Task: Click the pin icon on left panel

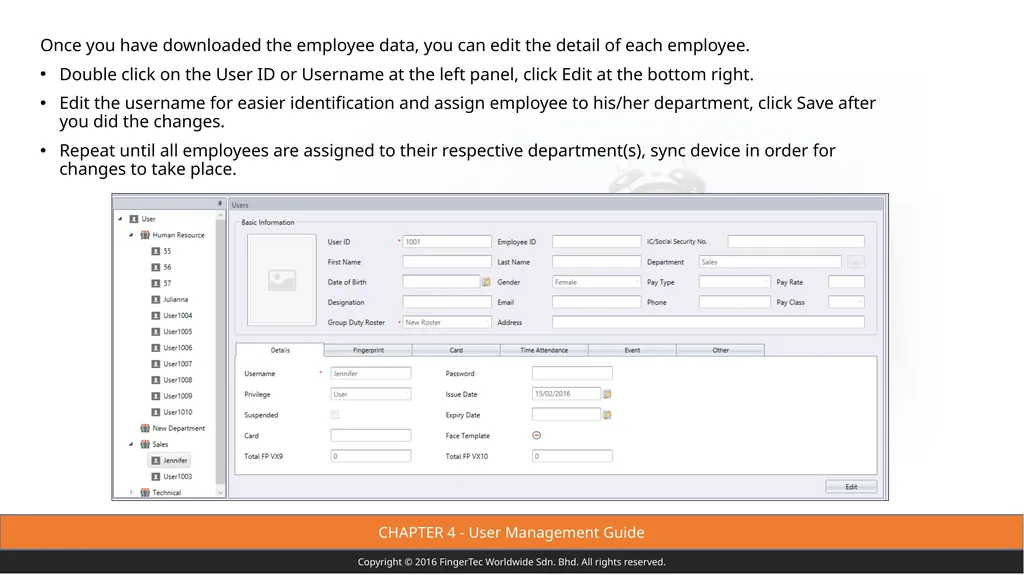Action: [219, 204]
